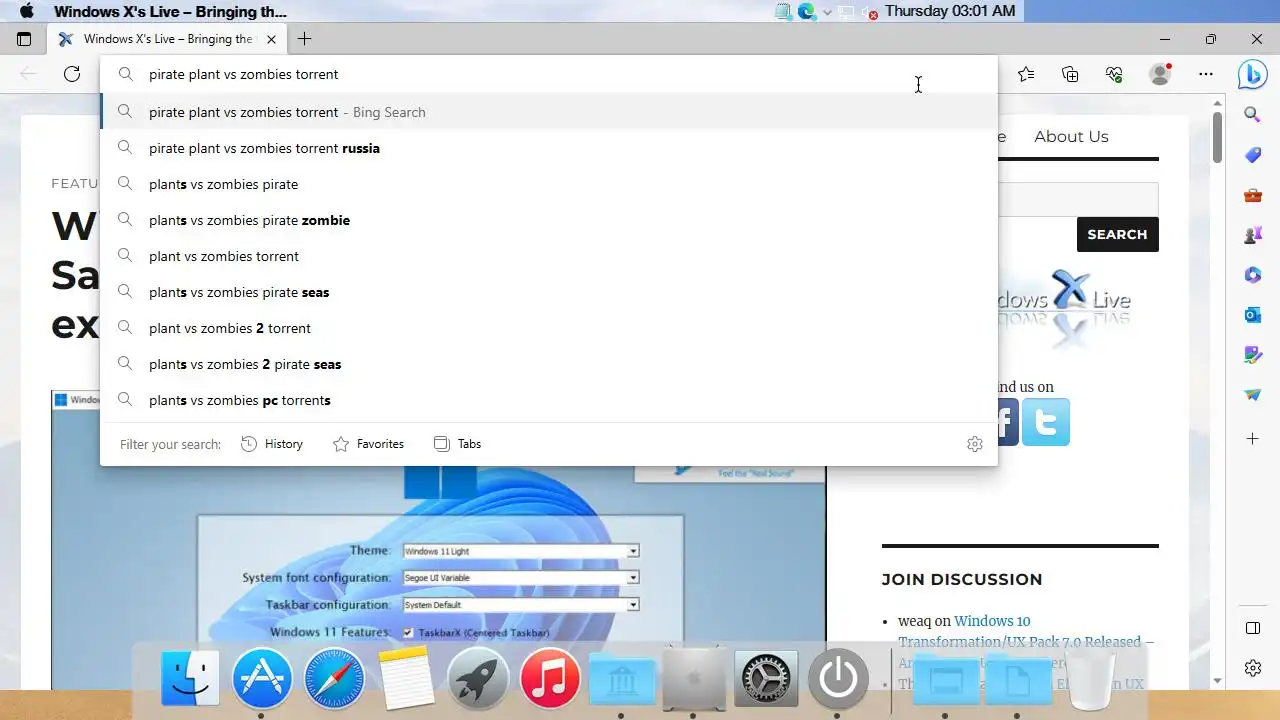Pick 'plants vs zombies pirate seas' suggestion
Viewport: 1280px width, 720px height.
click(548, 292)
